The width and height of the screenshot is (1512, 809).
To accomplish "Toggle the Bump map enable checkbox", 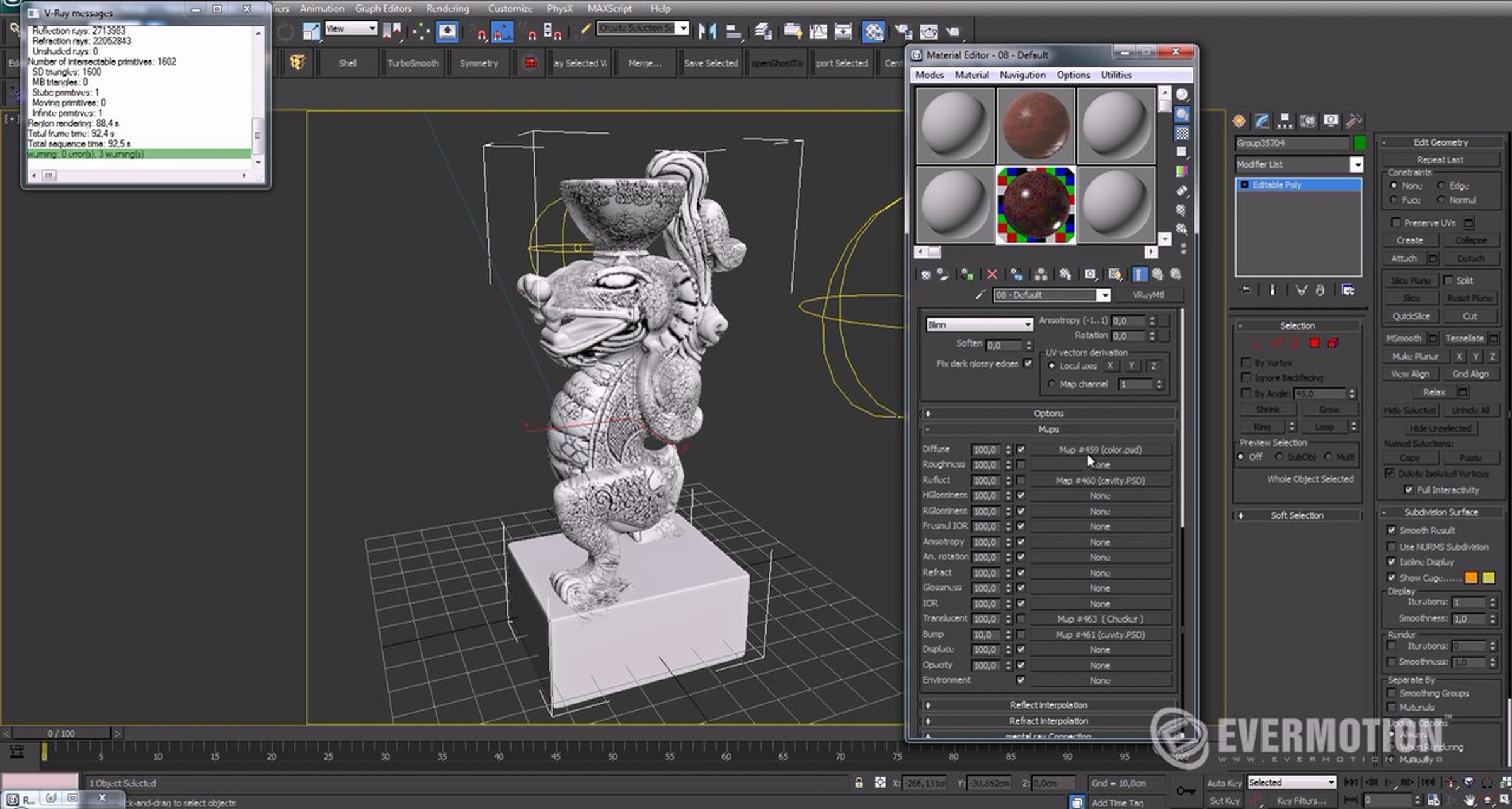I will click(1021, 634).
